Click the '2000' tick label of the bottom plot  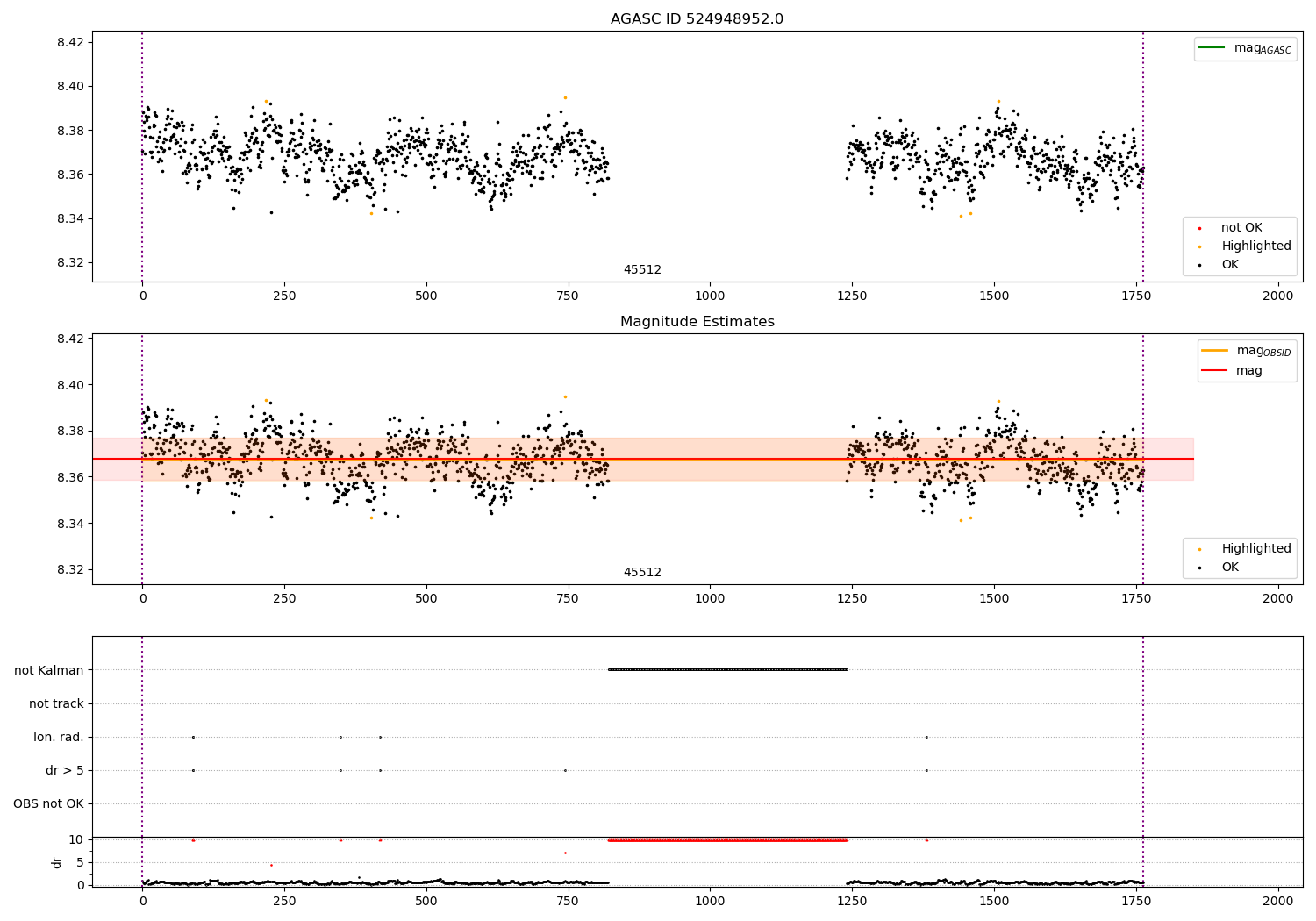click(1277, 900)
